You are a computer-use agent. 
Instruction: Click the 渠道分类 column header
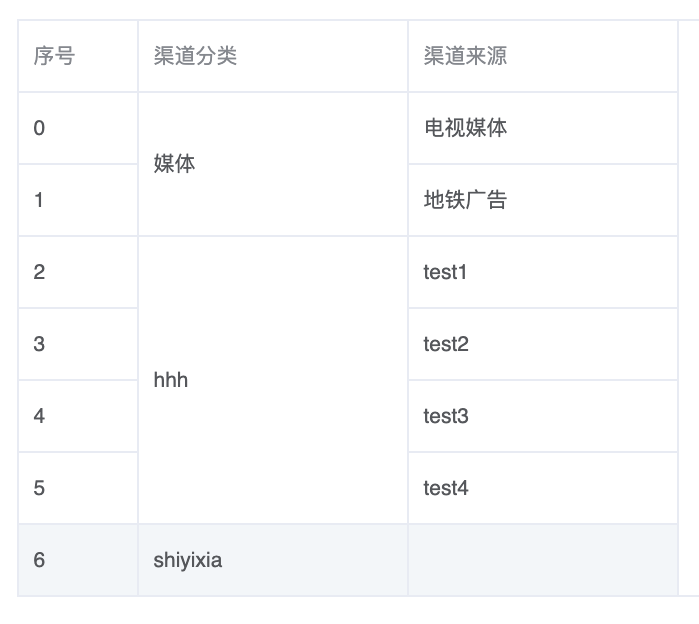coord(273,56)
